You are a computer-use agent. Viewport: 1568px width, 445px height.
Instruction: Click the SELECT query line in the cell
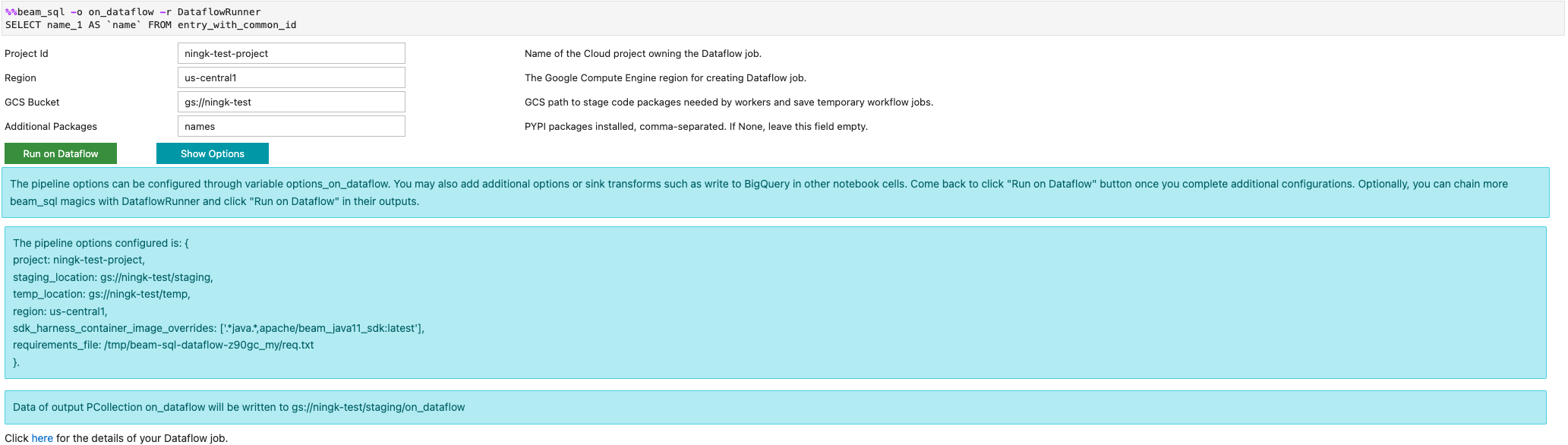tap(150, 25)
